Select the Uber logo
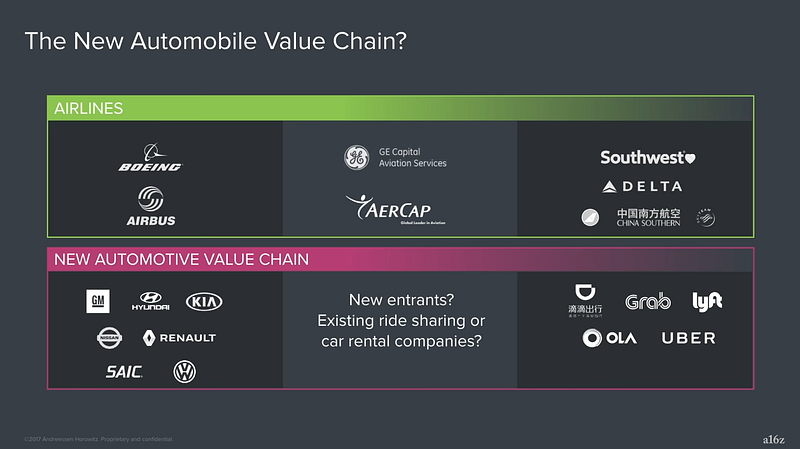This screenshot has width=800, height=449. pyautogui.click(x=689, y=338)
